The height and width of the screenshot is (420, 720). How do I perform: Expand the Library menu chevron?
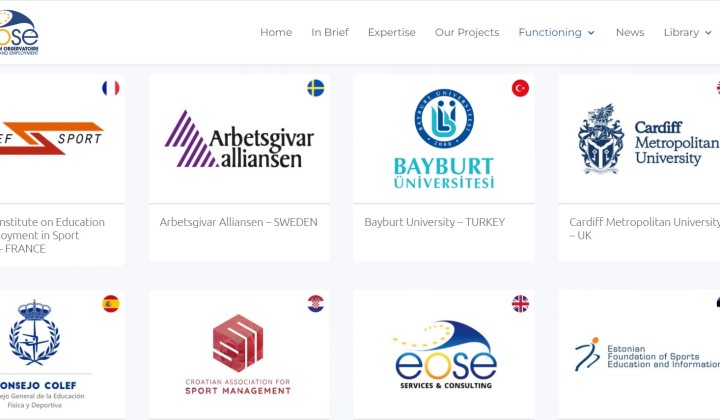coord(708,33)
